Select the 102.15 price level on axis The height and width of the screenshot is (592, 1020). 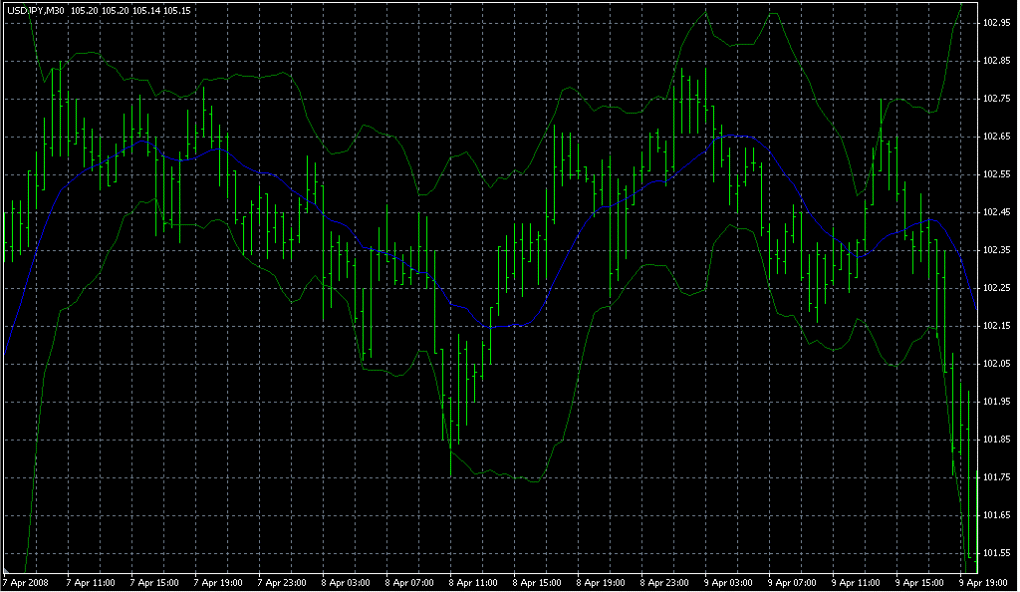click(x=997, y=326)
